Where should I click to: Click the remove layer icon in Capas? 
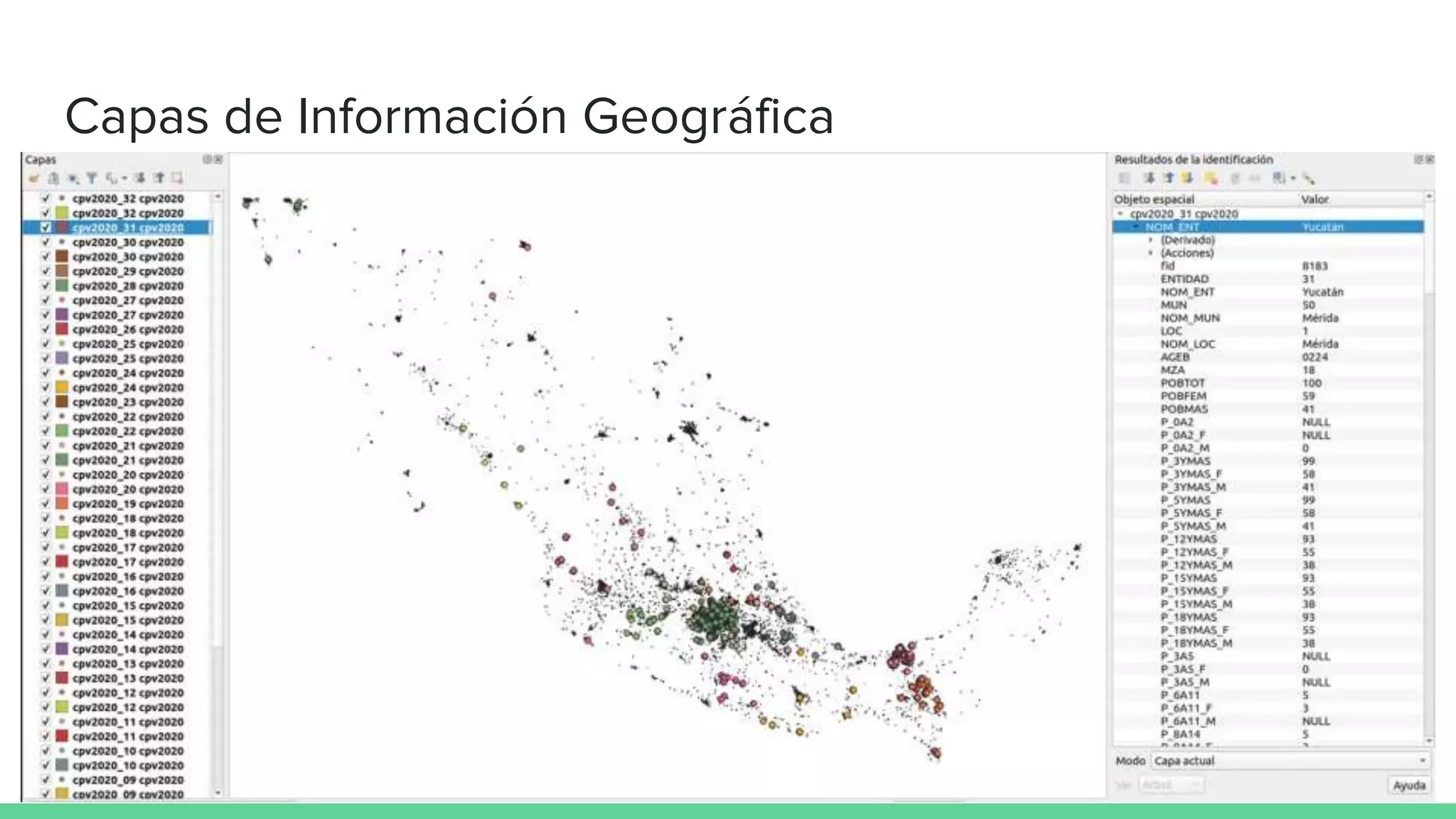pos(177,178)
